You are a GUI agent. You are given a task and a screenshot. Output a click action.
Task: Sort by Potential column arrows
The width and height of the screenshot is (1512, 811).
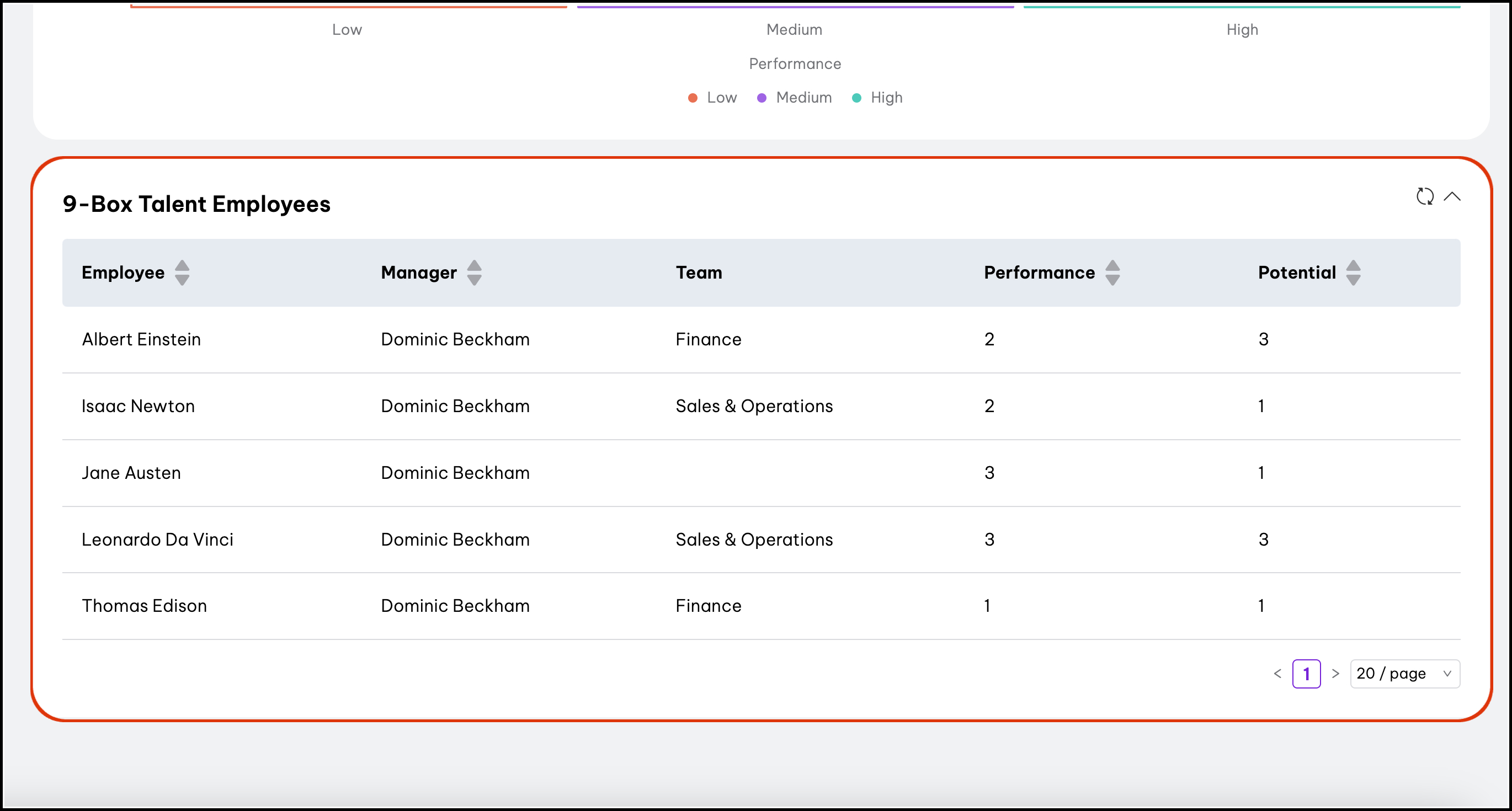pyautogui.click(x=1353, y=273)
